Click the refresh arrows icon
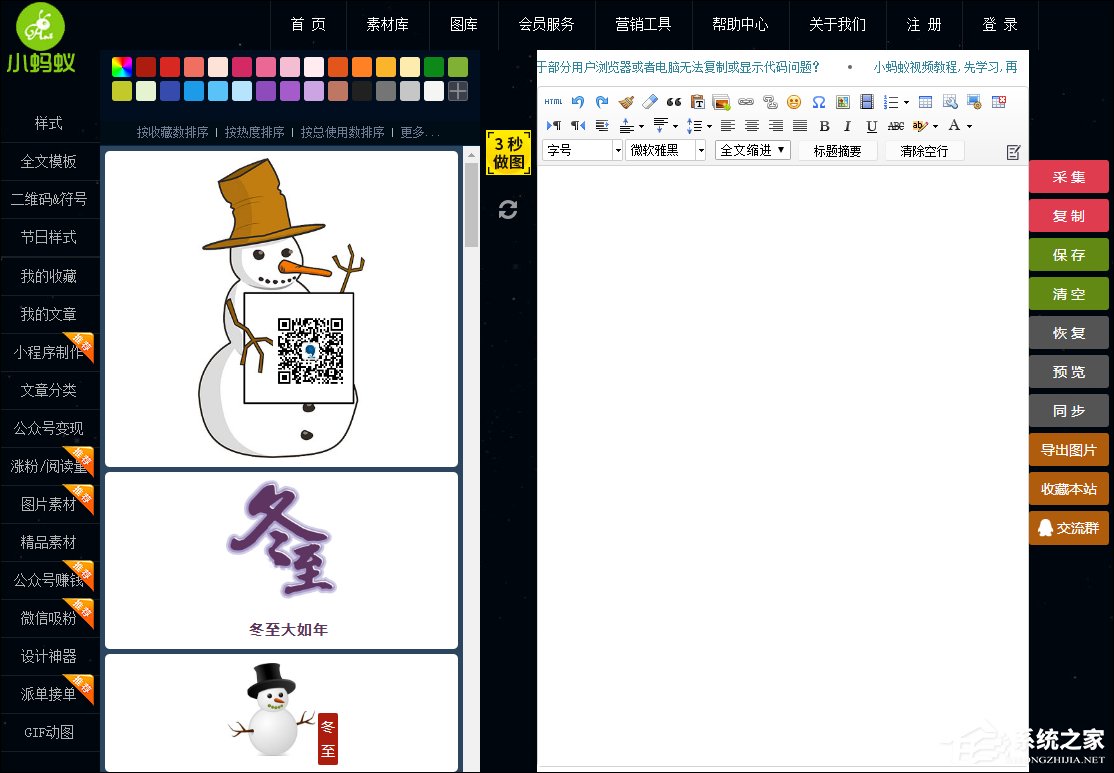Screen dimensions: 1114x773 (508, 210)
